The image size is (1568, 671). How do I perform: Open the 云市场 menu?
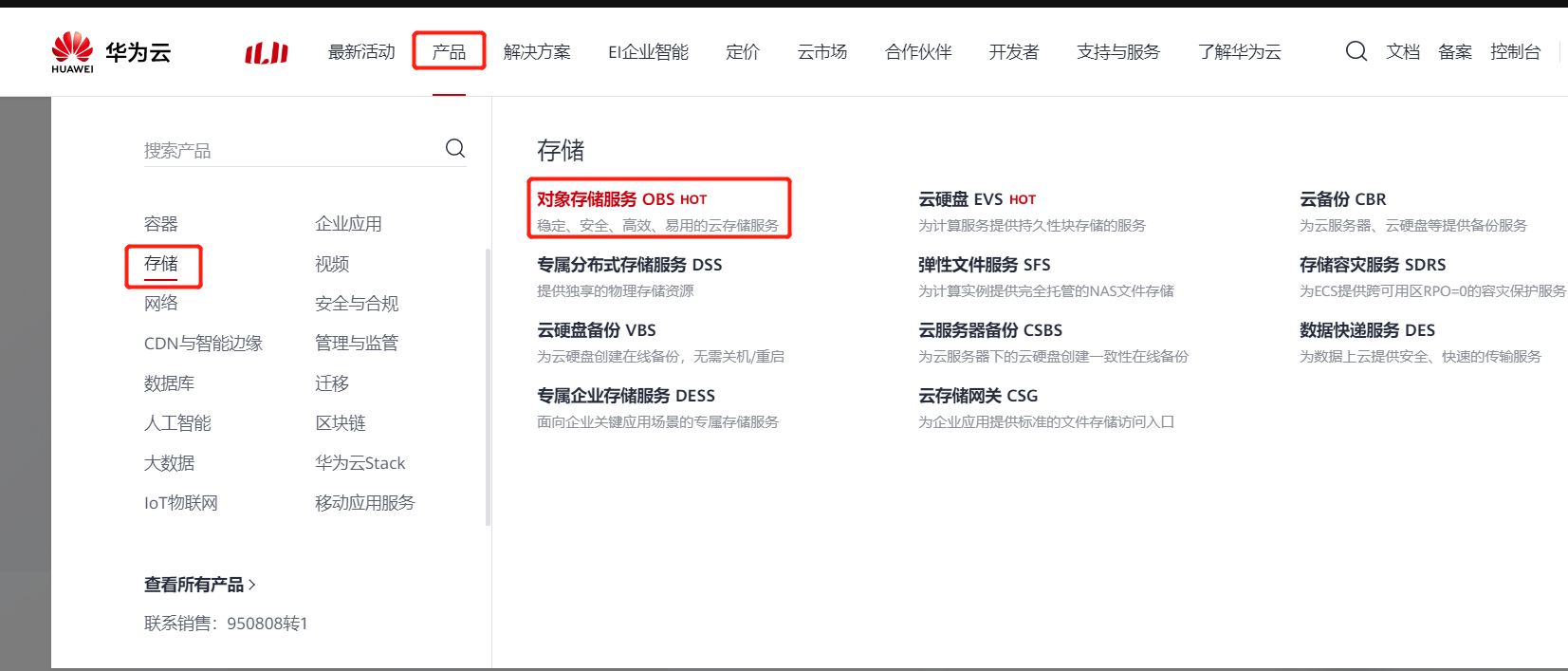(x=822, y=52)
